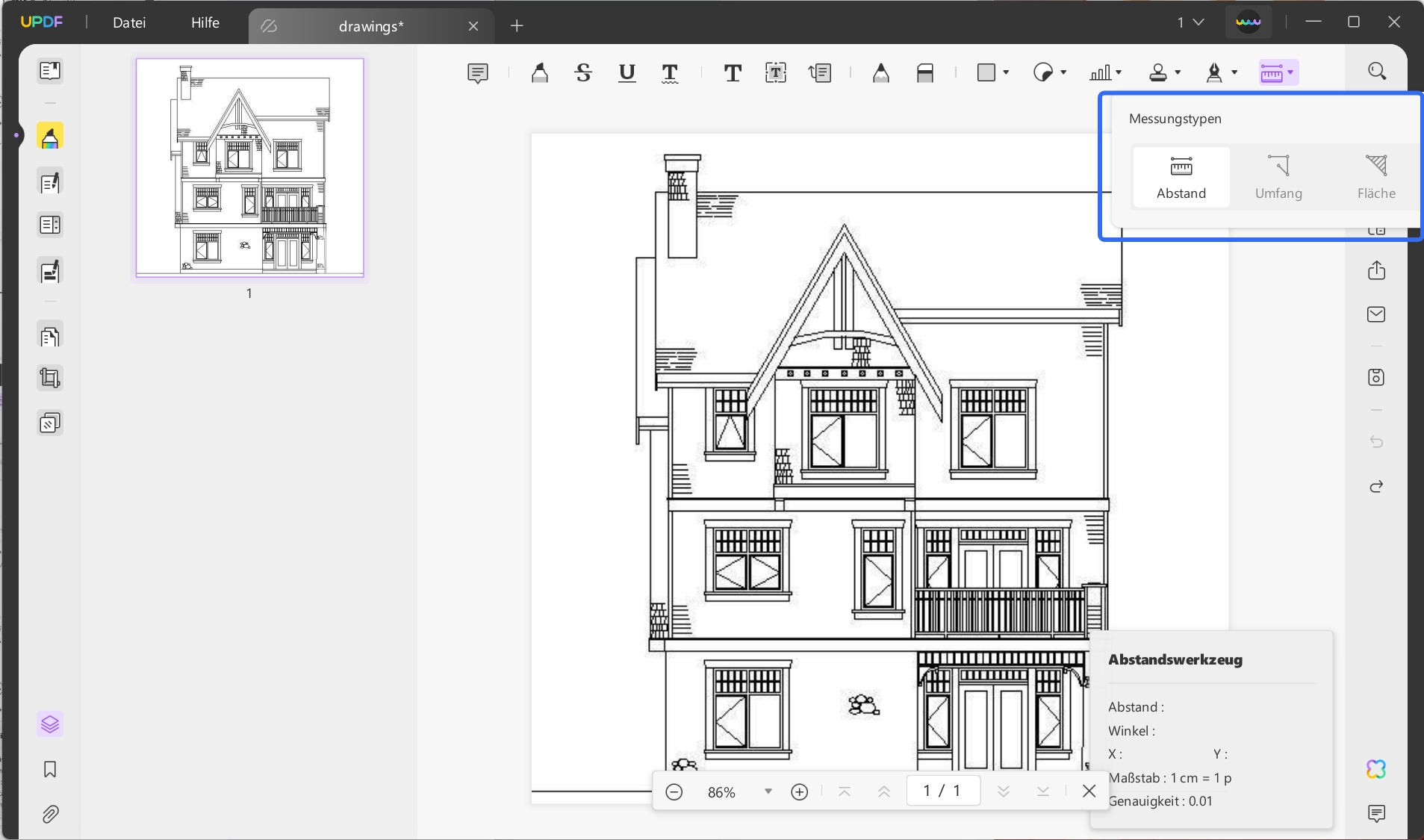Open the bookmark panel icon

click(50, 770)
